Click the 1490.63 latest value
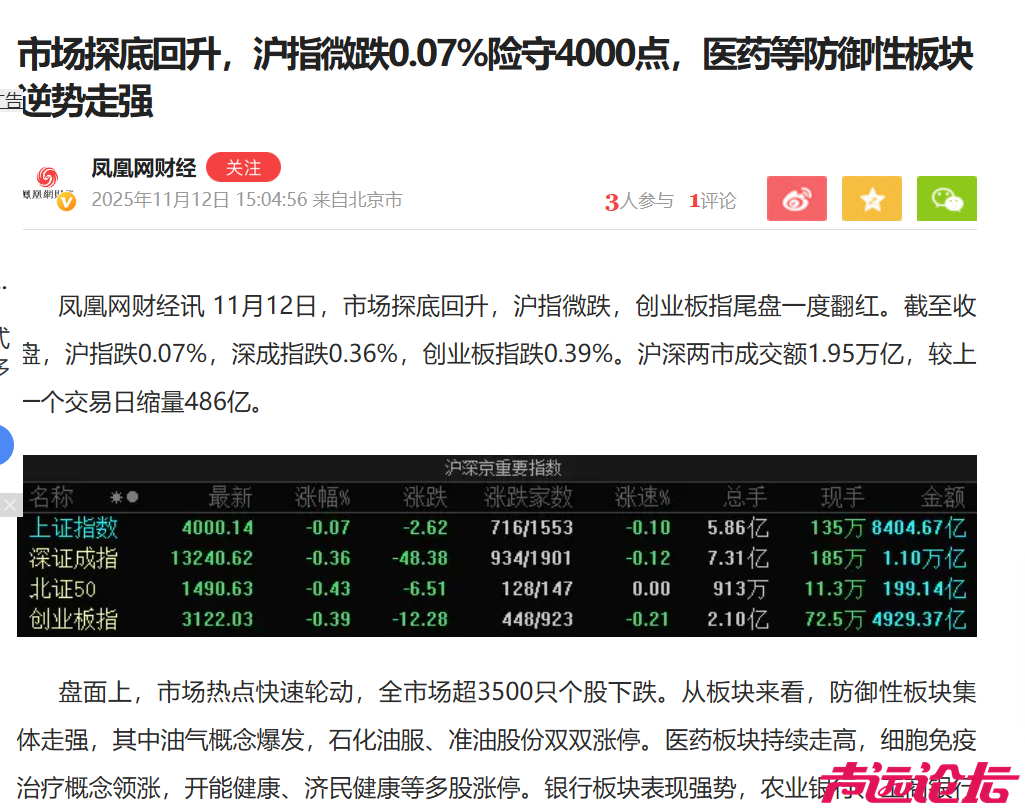 pyautogui.click(x=218, y=589)
